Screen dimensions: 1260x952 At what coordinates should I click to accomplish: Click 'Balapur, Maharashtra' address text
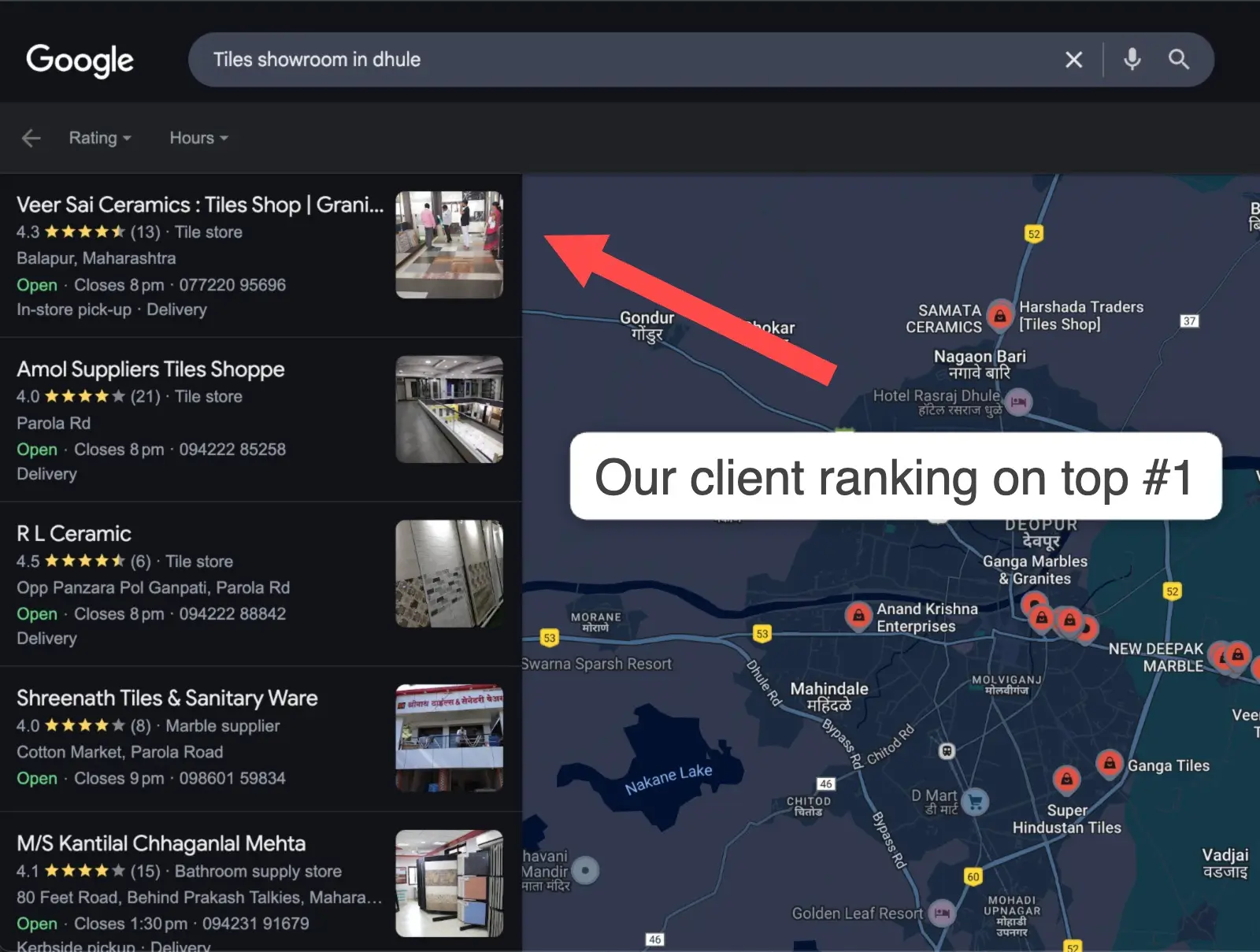coord(96,258)
